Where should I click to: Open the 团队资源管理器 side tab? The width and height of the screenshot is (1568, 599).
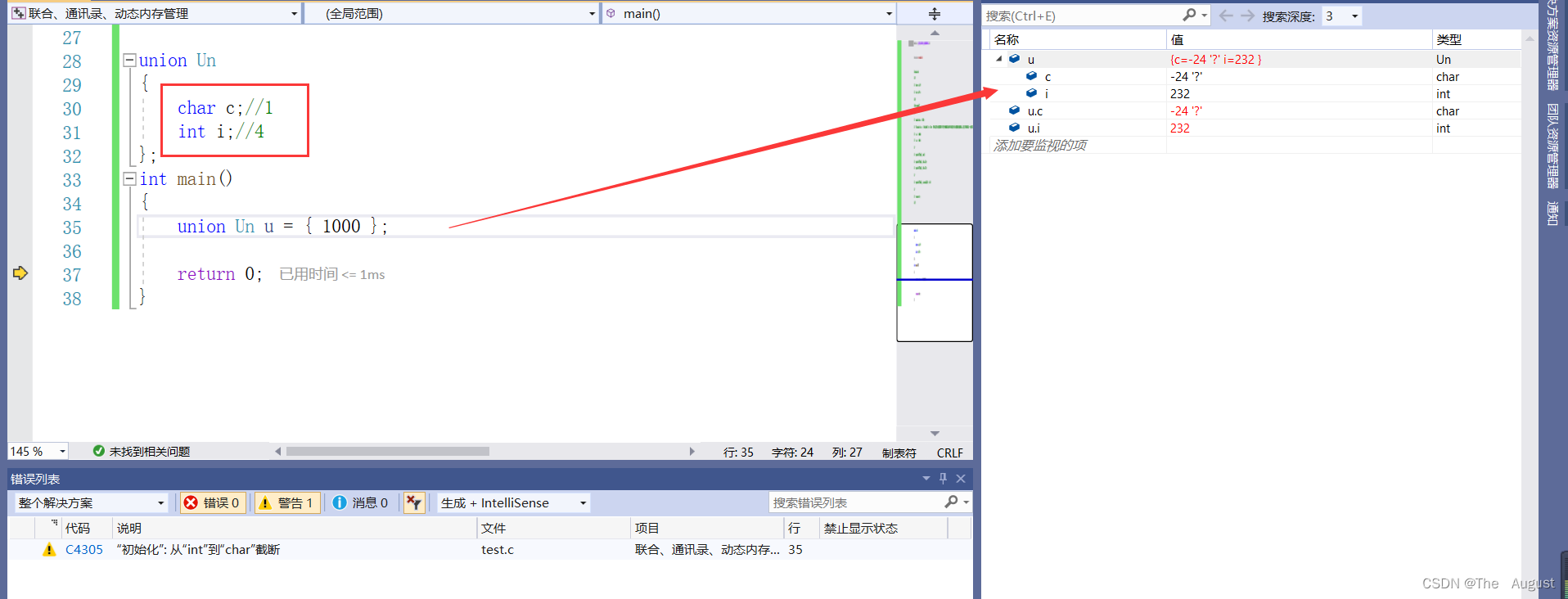tap(1552, 146)
